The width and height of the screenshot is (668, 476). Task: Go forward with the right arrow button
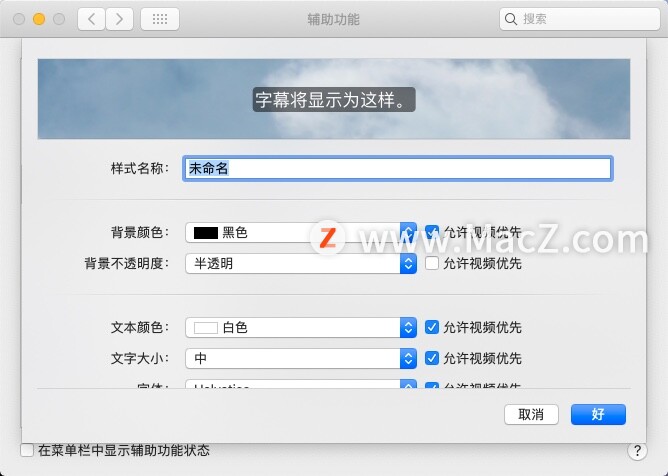tap(119, 19)
